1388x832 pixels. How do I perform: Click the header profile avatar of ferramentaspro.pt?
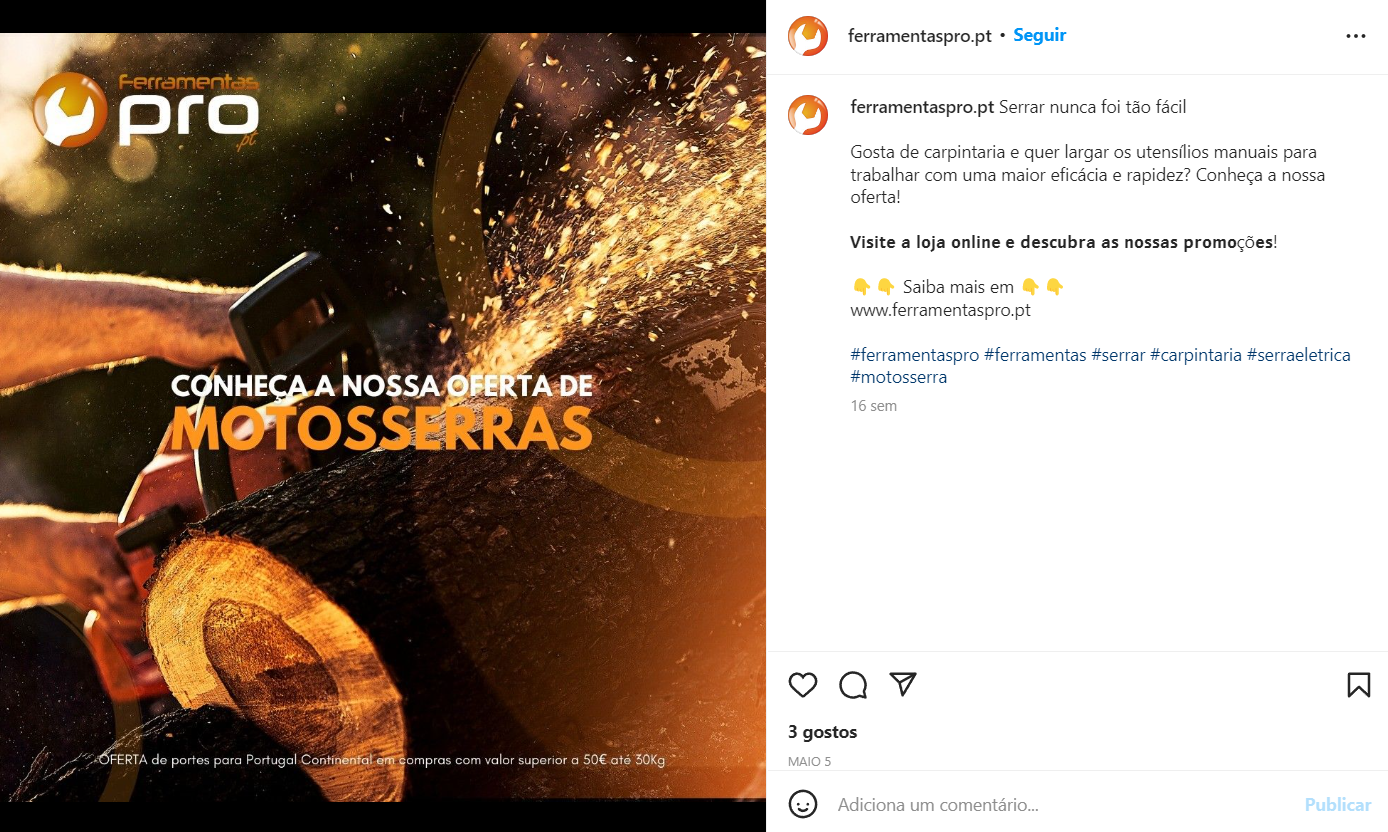pyautogui.click(x=808, y=36)
